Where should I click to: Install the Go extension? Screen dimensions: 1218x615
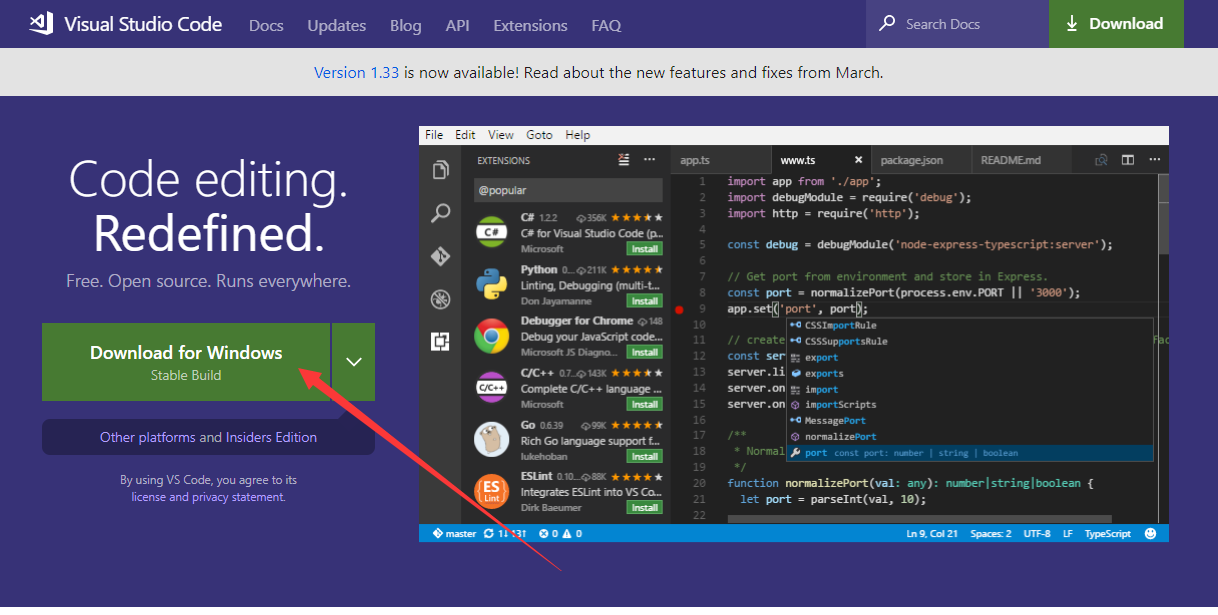pos(643,456)
